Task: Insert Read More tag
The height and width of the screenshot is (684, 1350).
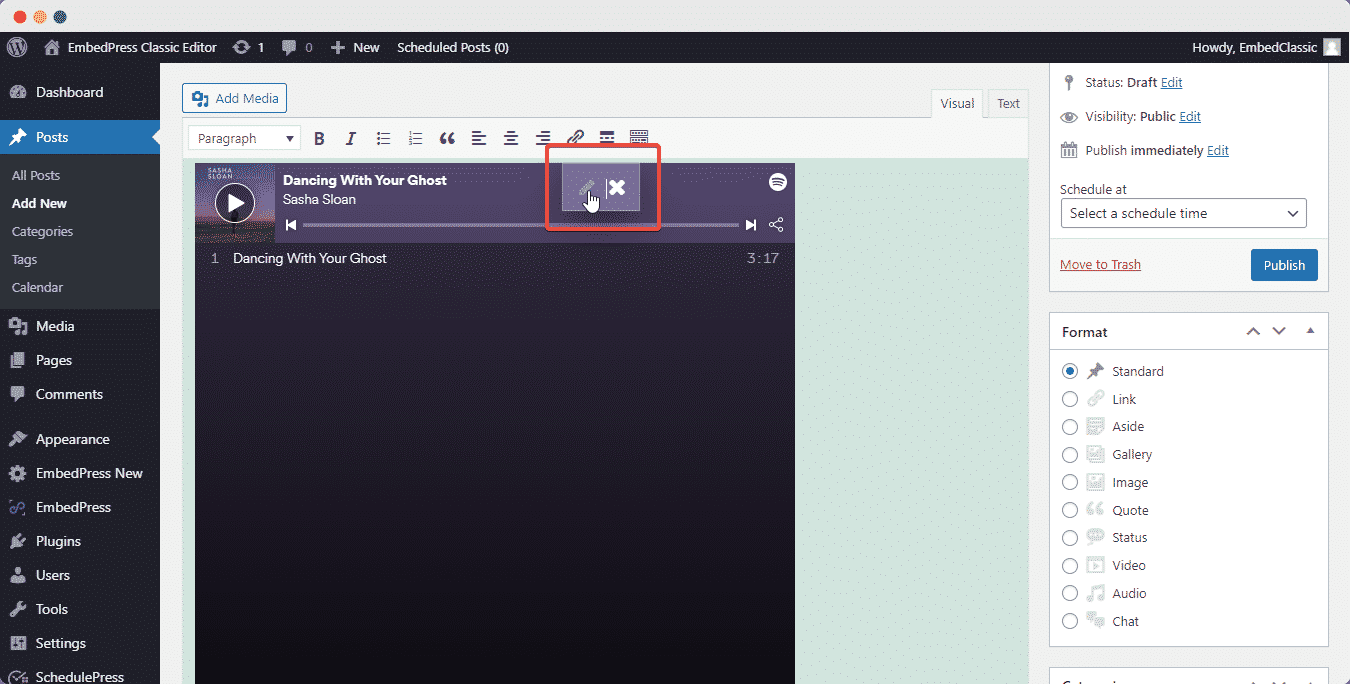Action: click(607, 138)
